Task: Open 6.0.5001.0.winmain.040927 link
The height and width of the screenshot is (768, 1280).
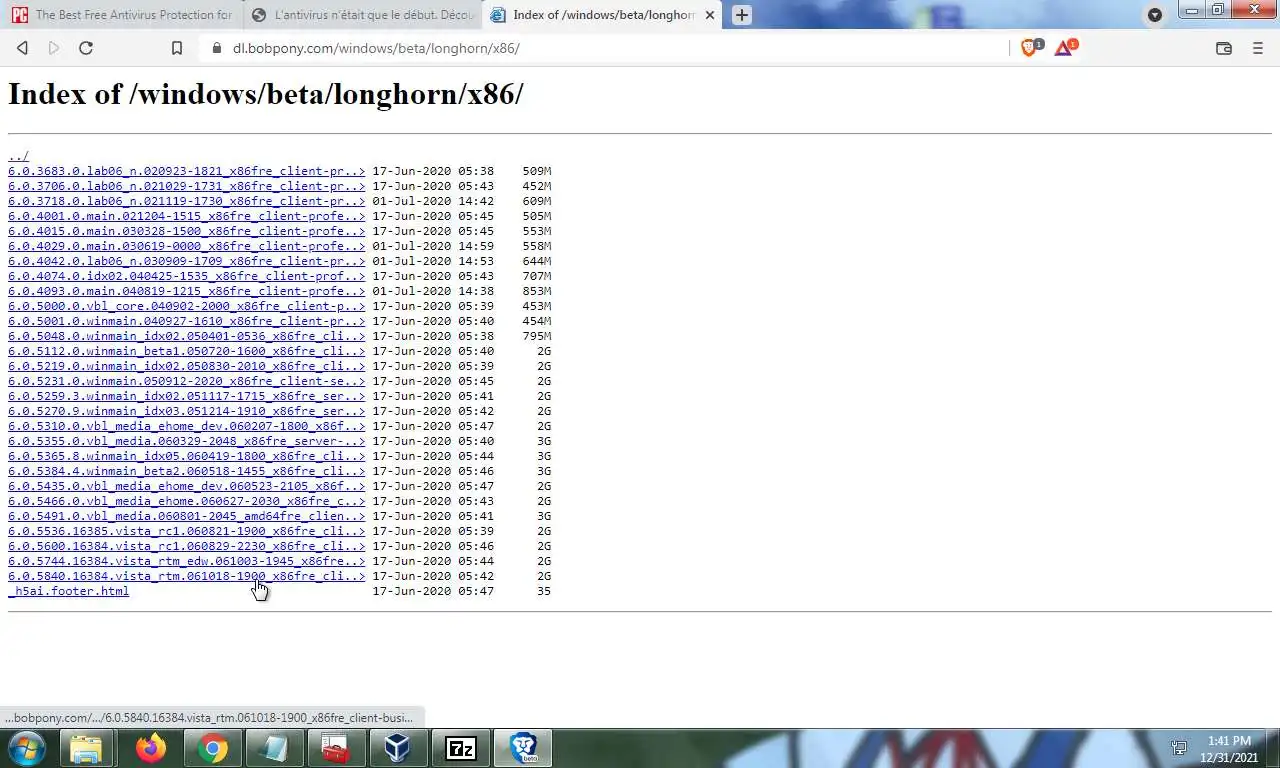Action: (187, 321)
